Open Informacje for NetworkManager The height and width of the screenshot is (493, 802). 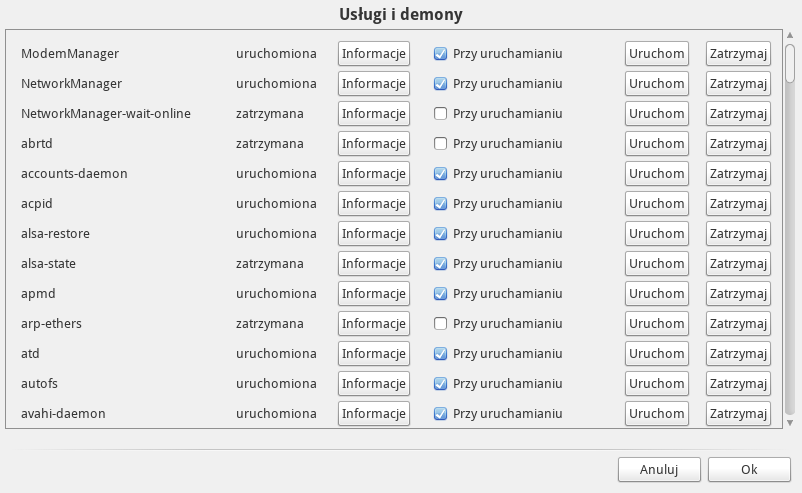pyautogui.click(x=374, y=84)
